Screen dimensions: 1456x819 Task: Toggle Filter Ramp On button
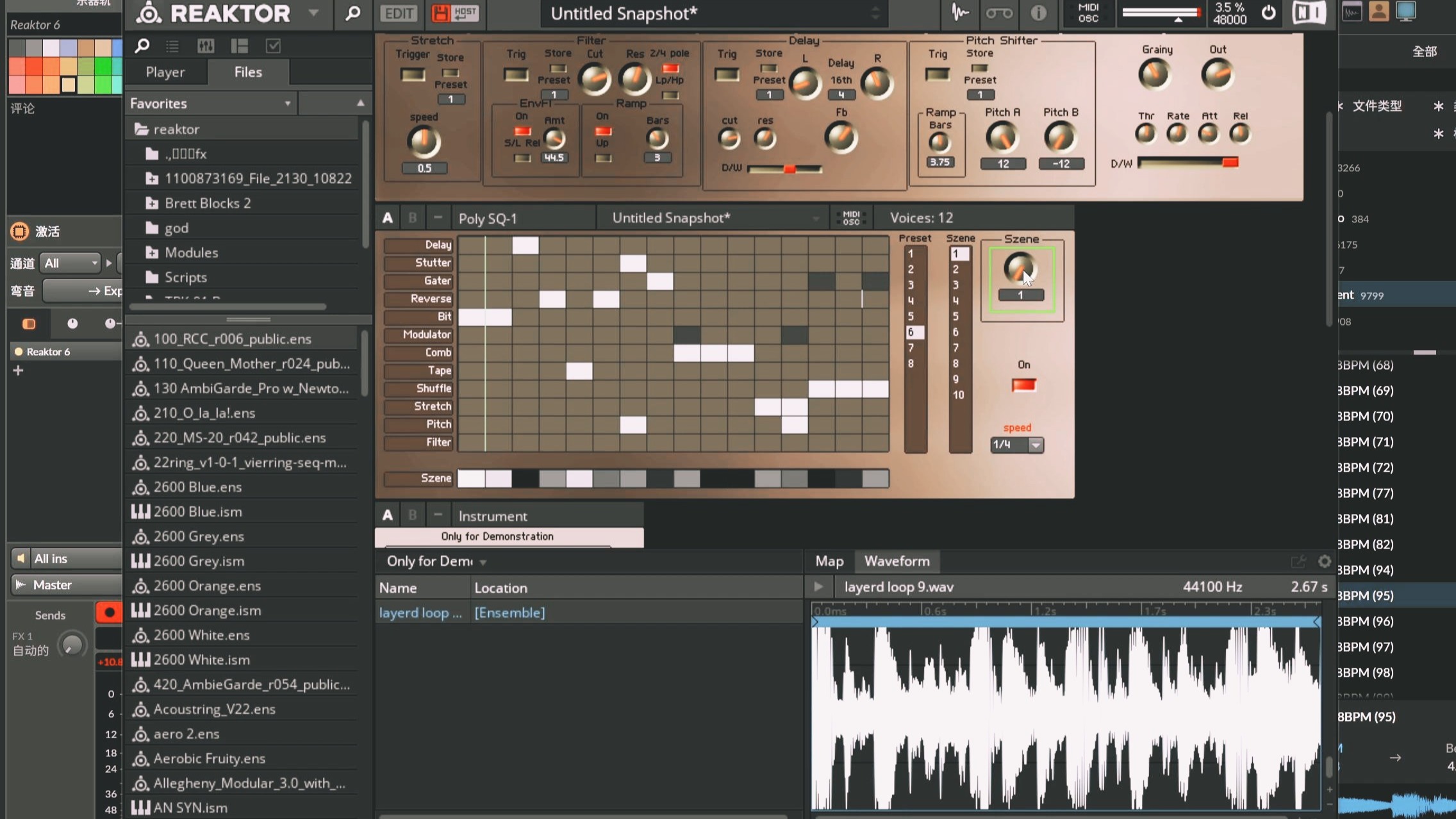(603, 131)
